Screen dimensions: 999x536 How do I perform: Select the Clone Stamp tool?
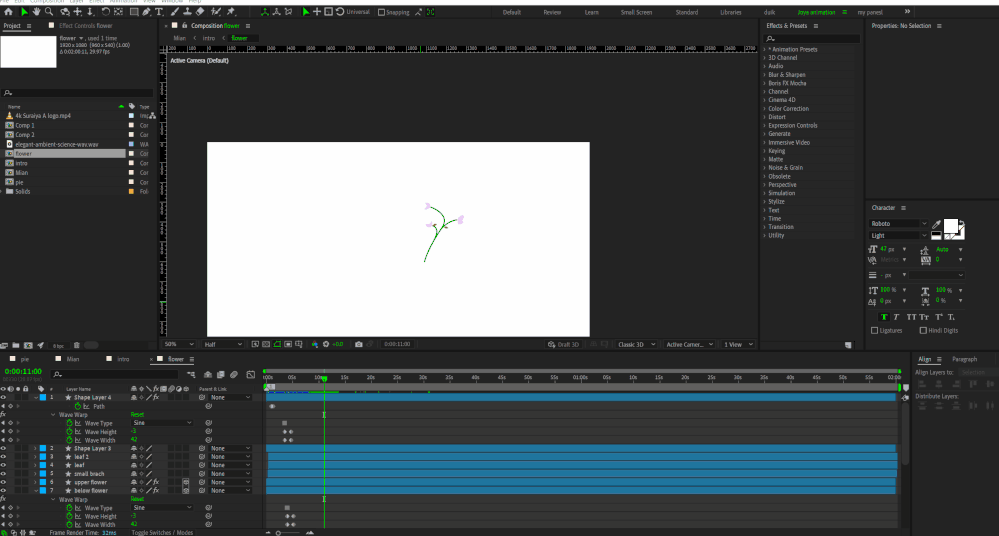pos(187,11)
